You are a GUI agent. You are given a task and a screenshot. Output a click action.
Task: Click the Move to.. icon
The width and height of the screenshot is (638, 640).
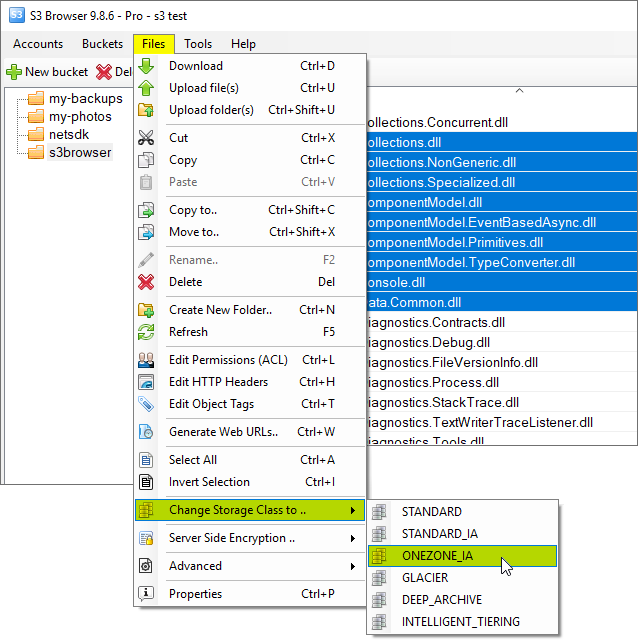[x=146, y=232]
